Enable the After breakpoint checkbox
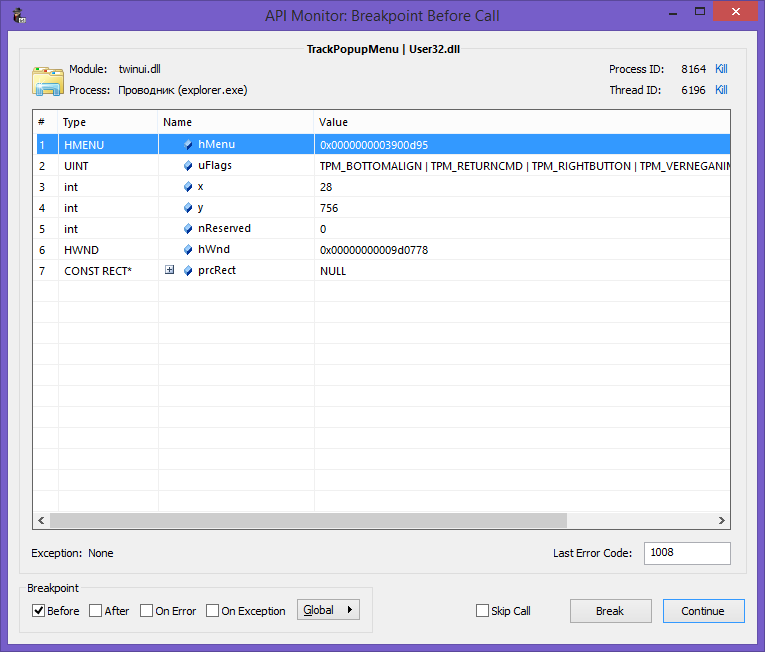This screenshot has width=765, height=652. tap(95, 611)
